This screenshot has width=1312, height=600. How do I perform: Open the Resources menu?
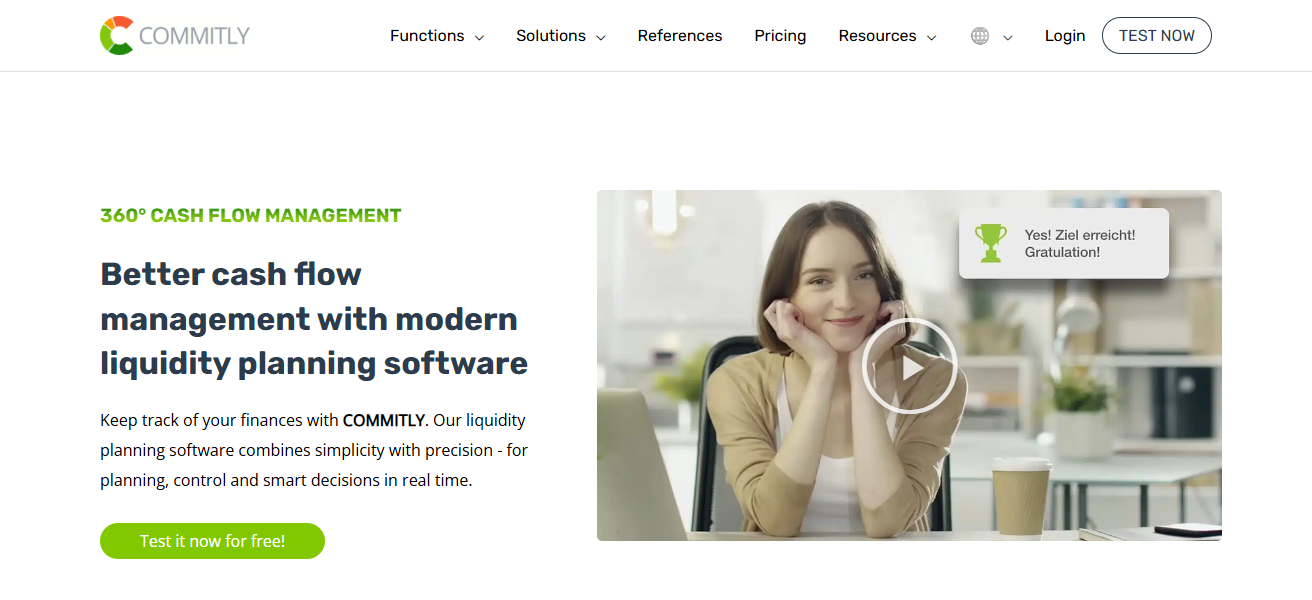[877, 36]
